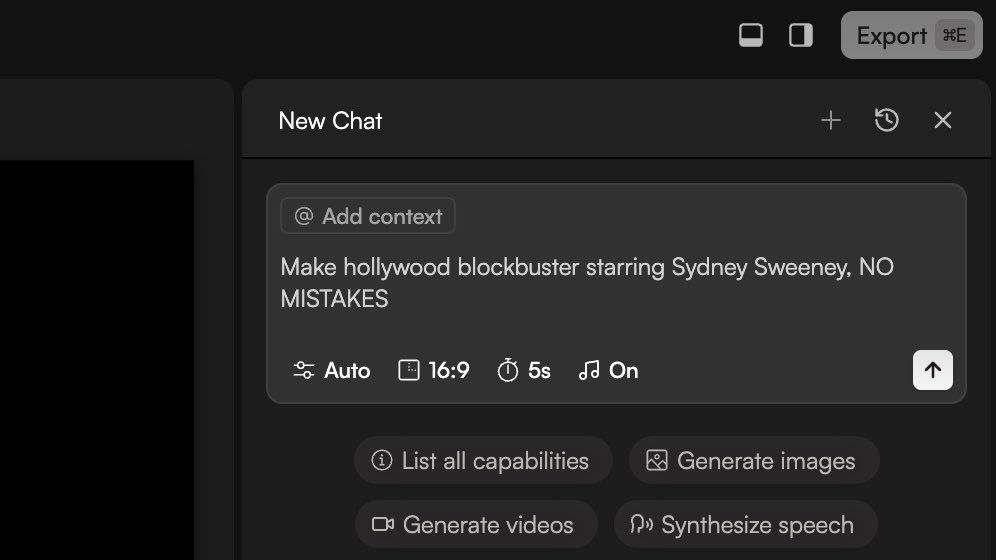Select List all capabilities suggestion

[x=483, y=460]
